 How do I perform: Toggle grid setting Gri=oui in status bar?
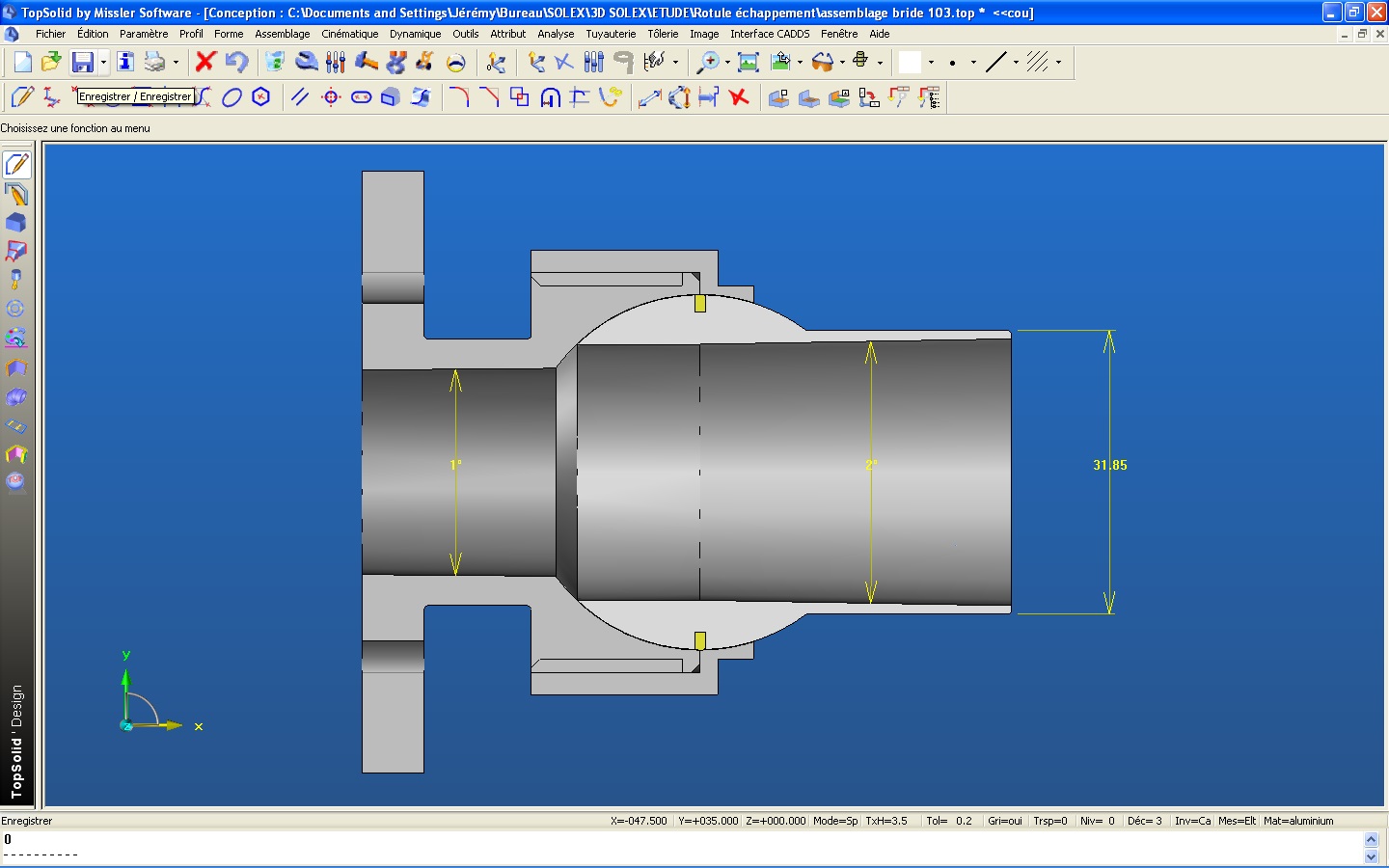pos(1004,821)
